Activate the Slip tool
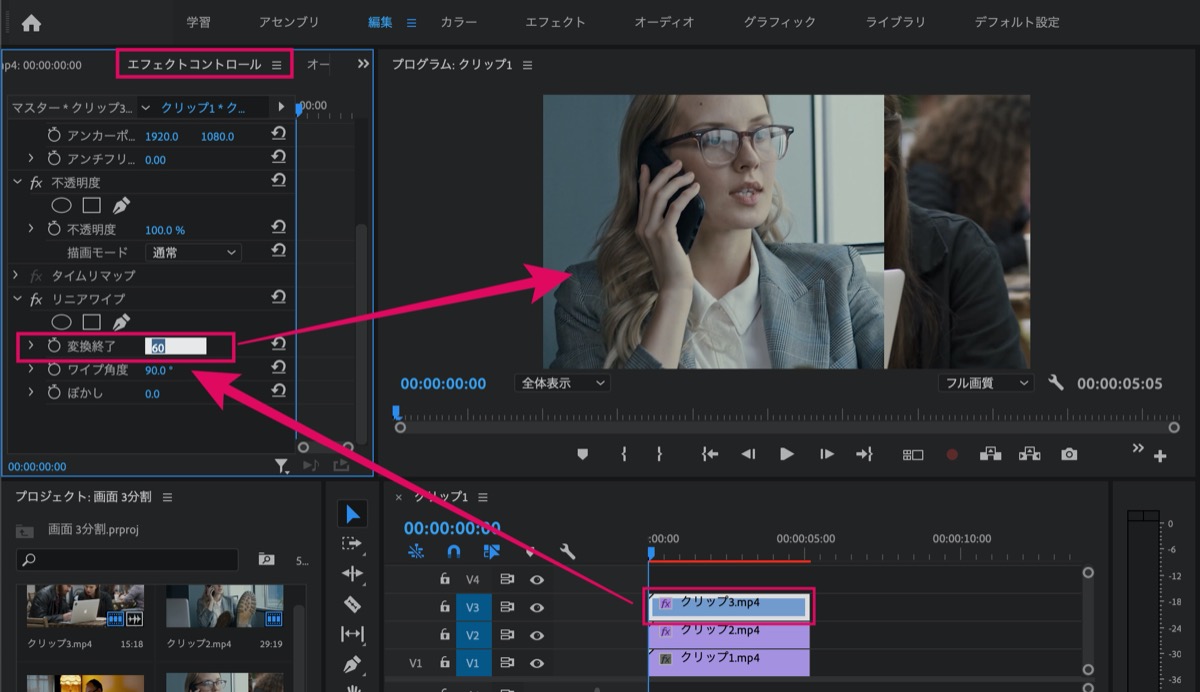 (352, 634)
